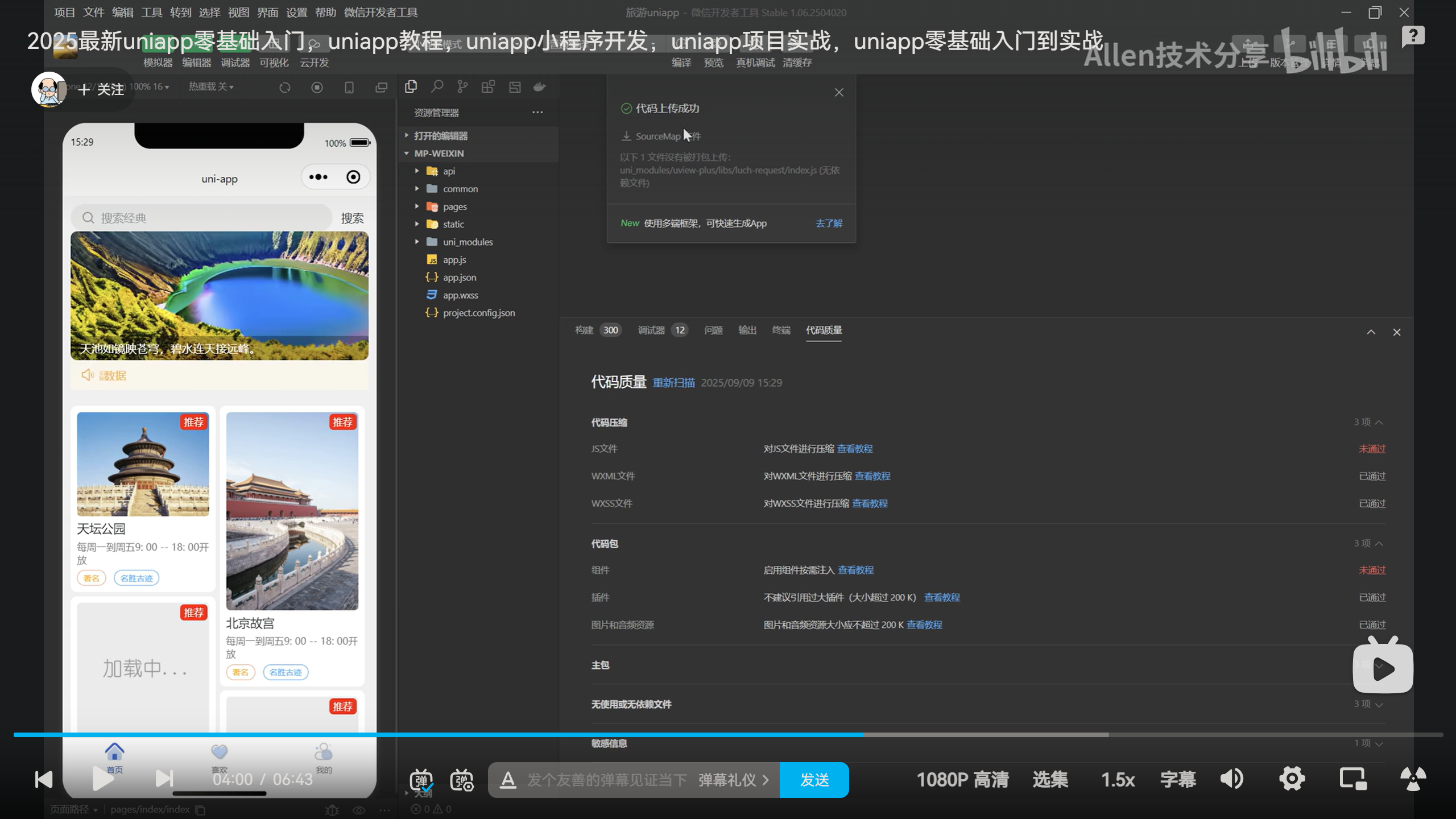The image size is (1456, 819).
Task: Click the video progress bar
Action: pyautogui.click(x=728, y=735)
